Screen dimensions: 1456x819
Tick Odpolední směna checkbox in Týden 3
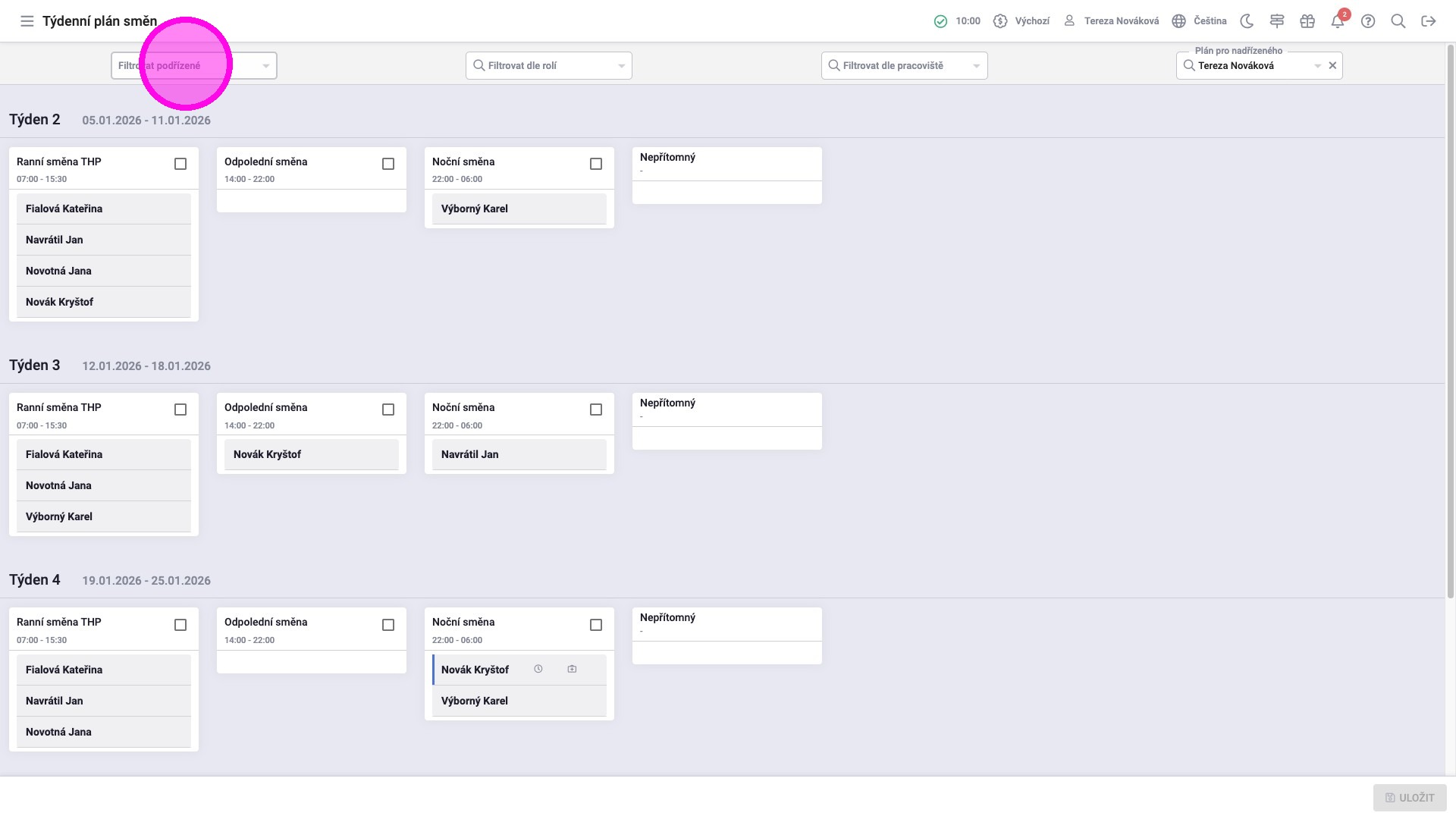point(388,409)
